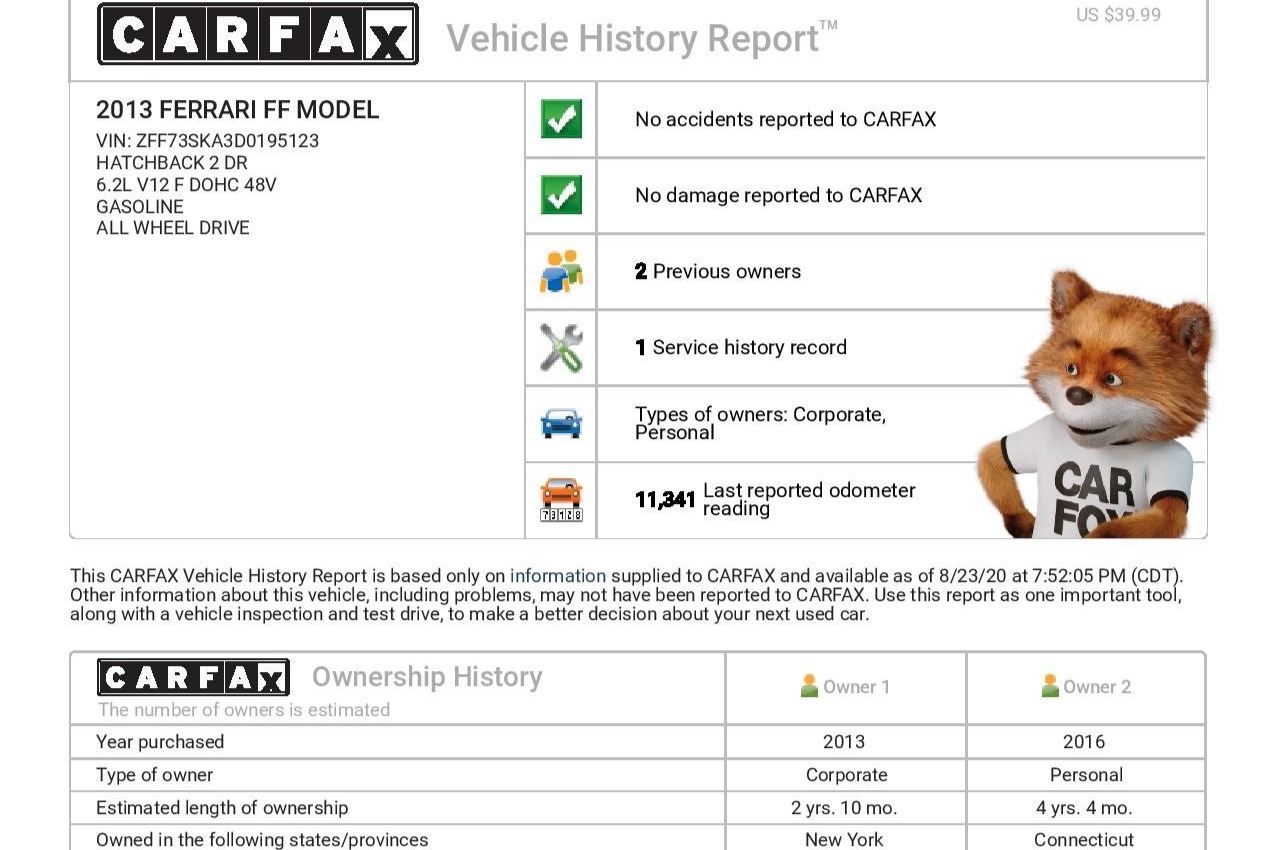Open the '1 Service history record' entry
The image size is (1277, 850).
click(740, 347)
